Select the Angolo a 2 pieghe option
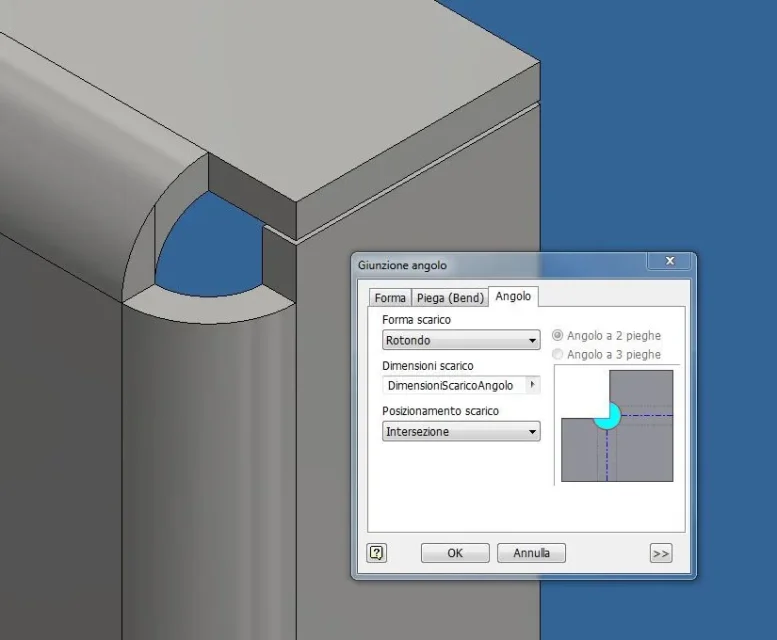777x640 pixels. pyautogui.click(x=607, y=335)
